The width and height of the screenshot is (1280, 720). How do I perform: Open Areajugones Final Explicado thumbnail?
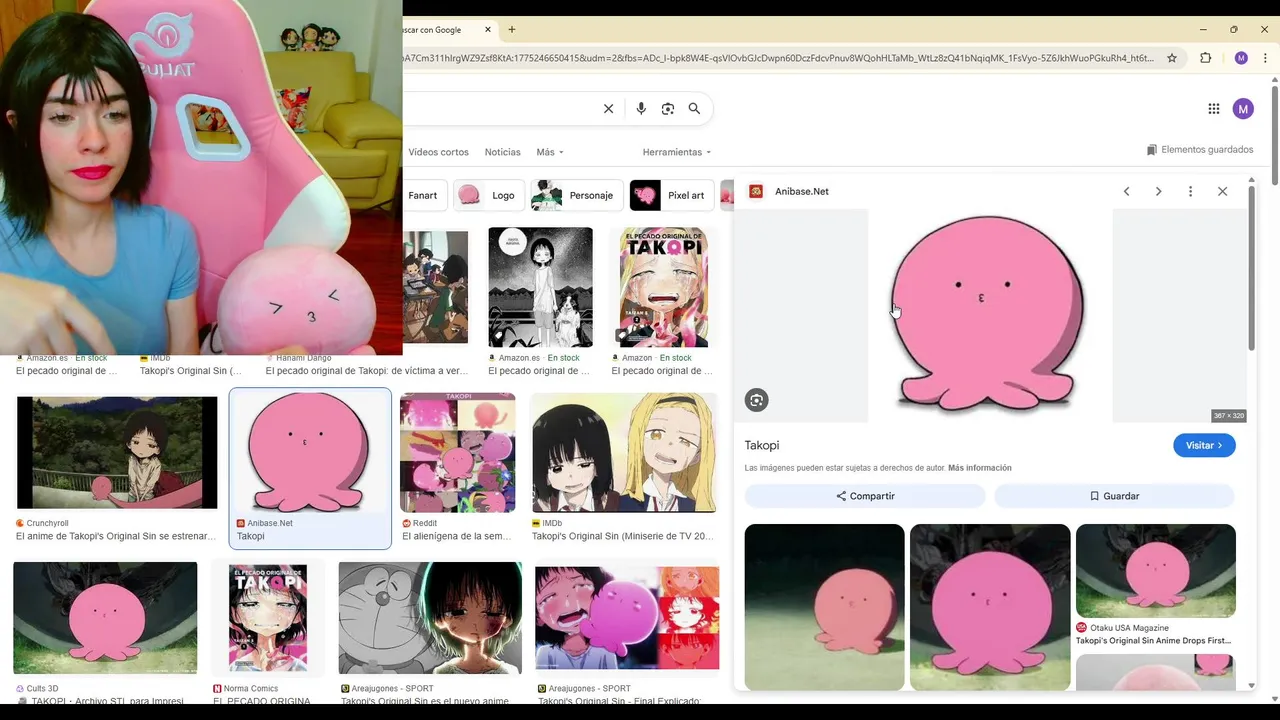pos(627,618)
